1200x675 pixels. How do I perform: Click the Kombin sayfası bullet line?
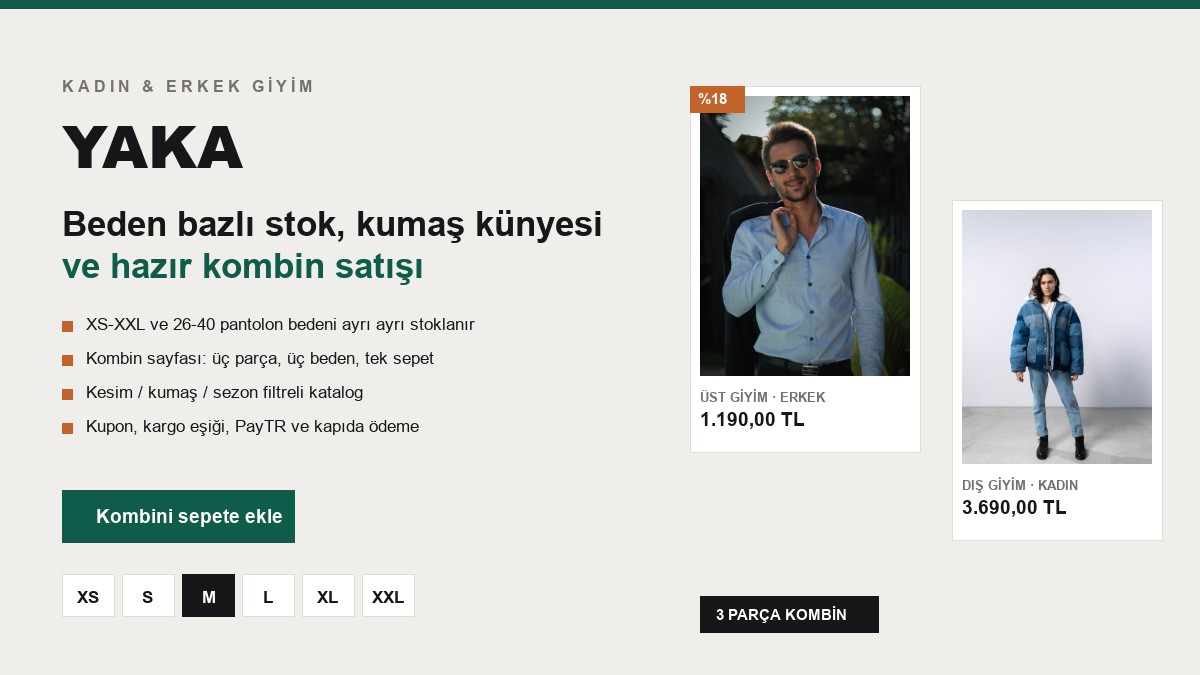[x=248, y=359]
